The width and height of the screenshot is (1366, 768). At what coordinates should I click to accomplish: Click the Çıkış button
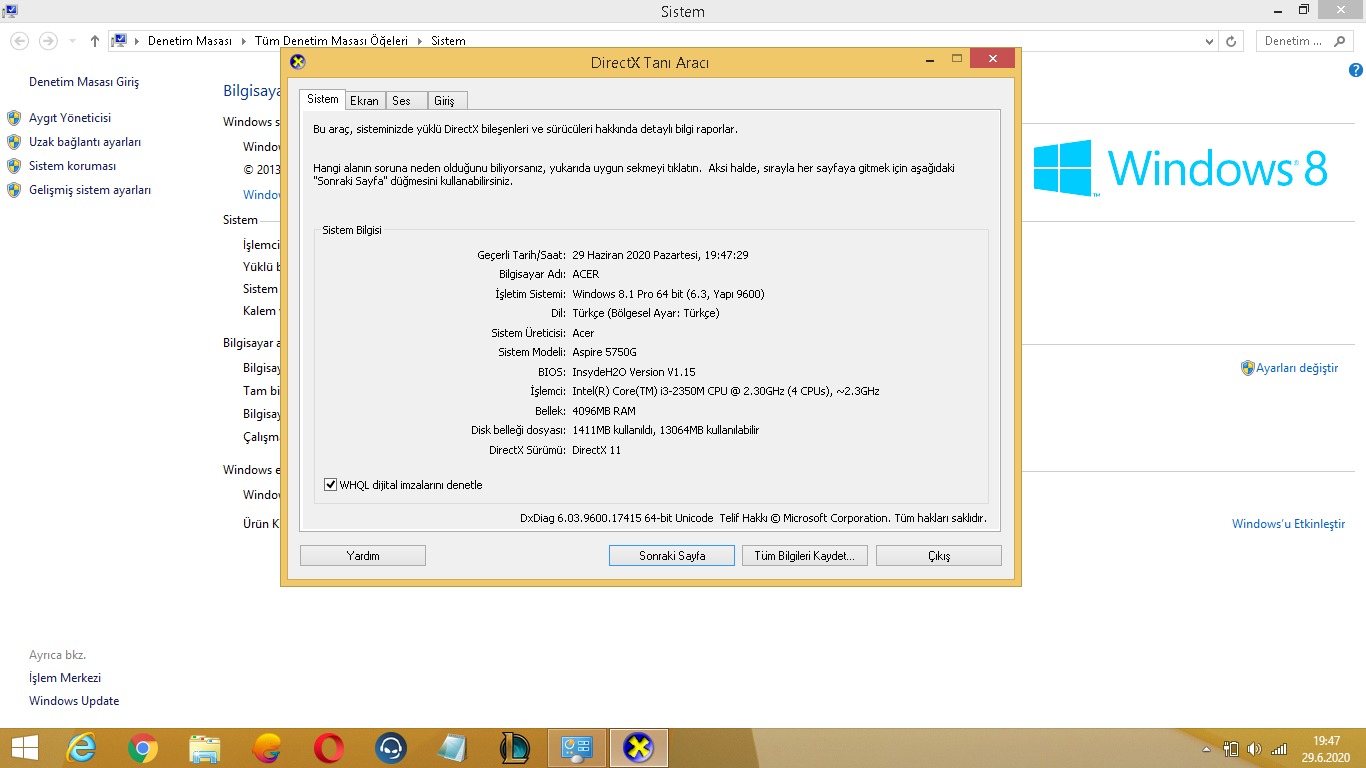point(939,555)
